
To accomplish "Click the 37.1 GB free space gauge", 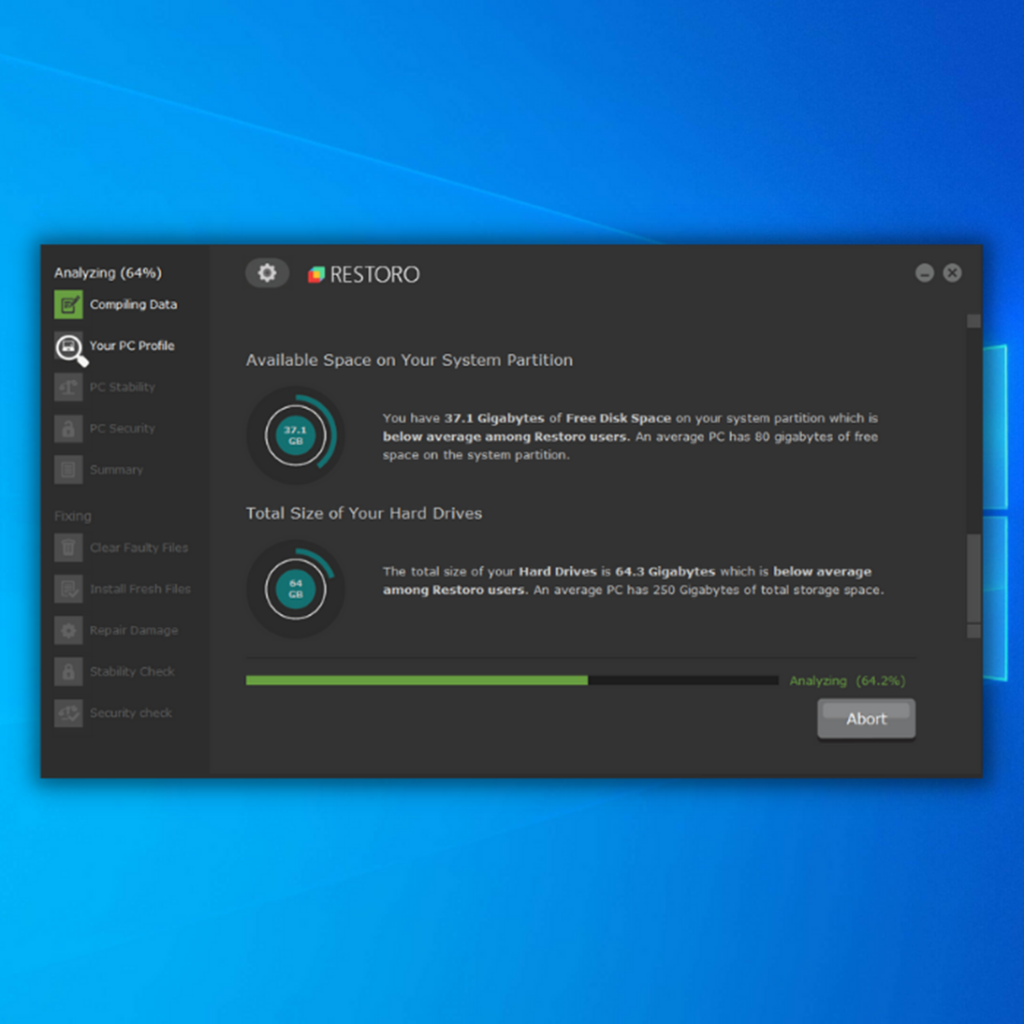I will pos(296,436).
